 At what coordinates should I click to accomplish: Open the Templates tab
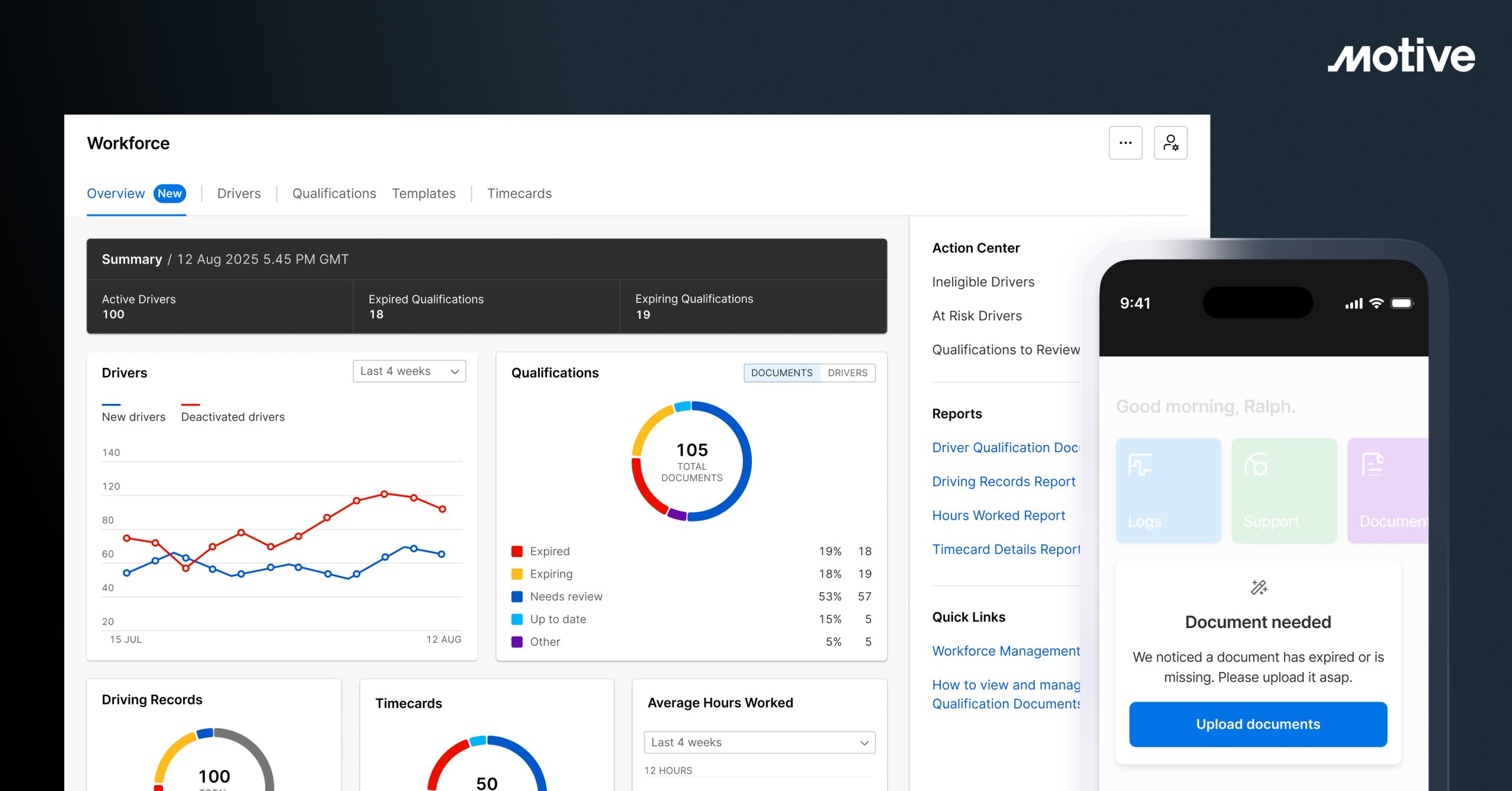coord(423,193)
